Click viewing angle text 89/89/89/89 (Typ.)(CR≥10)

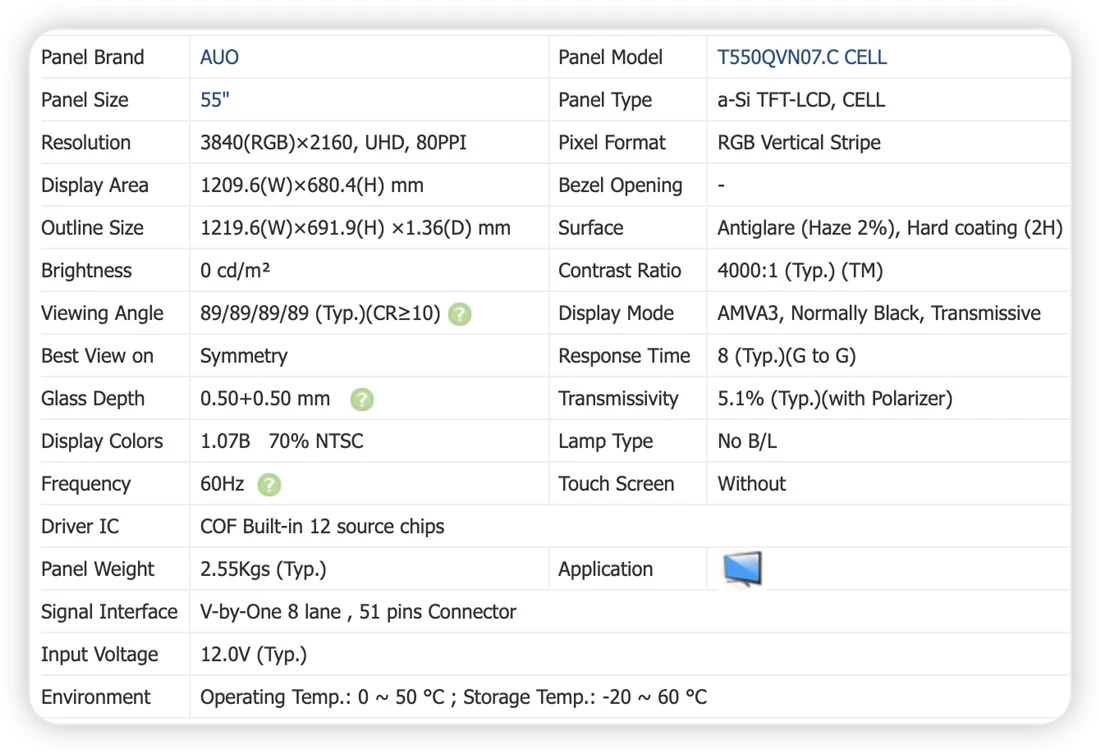(x=320, y=314)
